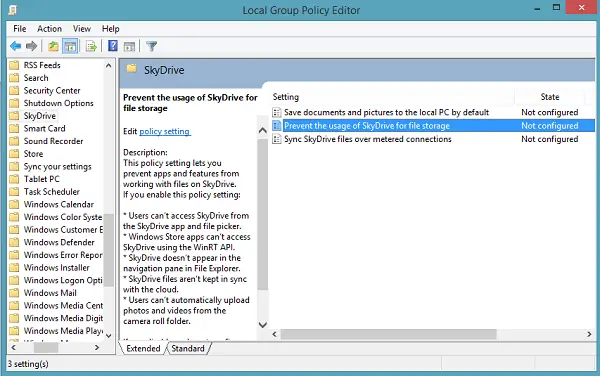Open the policy setting link

pyautogui.click(x=165, y=132)
